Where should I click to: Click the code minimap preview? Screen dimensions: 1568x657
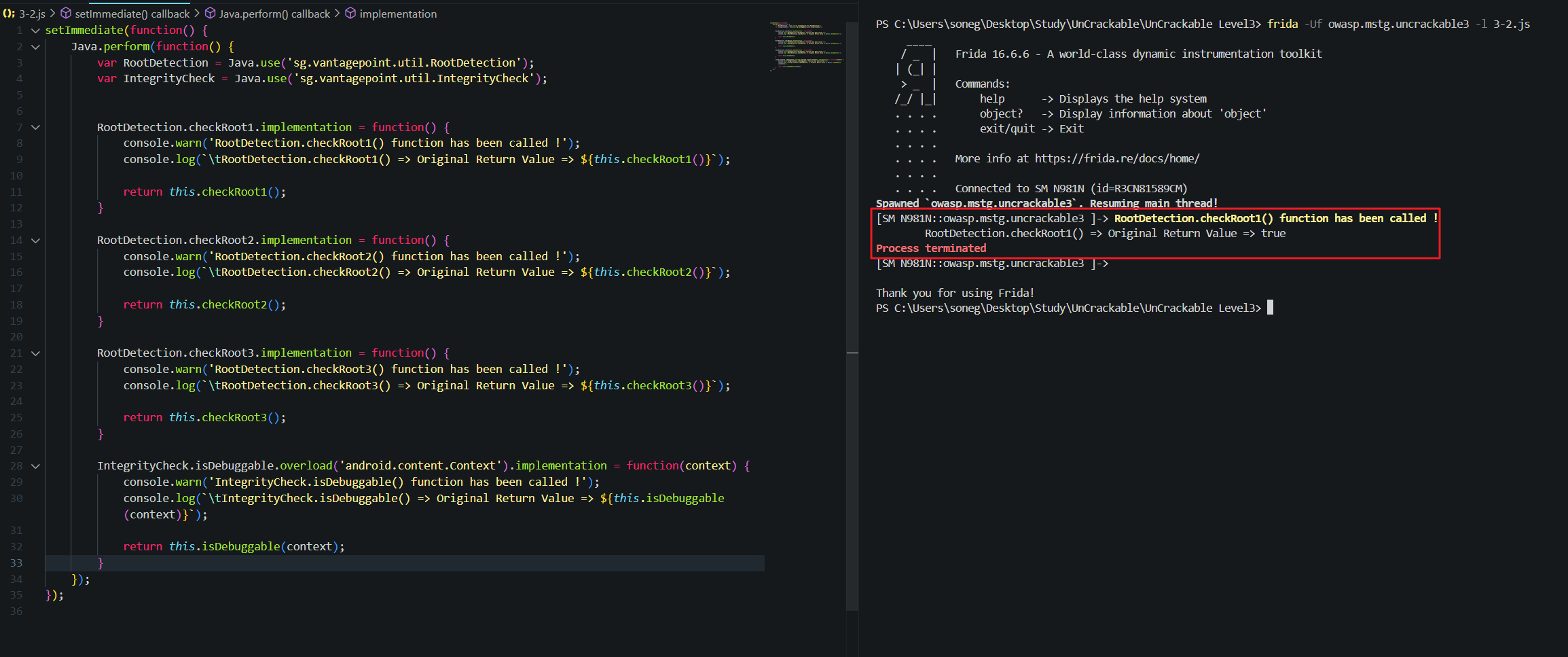(807, 46)
